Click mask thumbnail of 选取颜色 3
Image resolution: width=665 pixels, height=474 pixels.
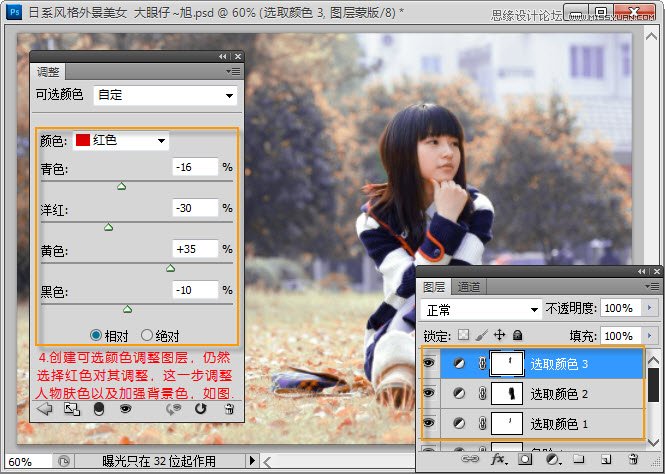tap(507, 363)
